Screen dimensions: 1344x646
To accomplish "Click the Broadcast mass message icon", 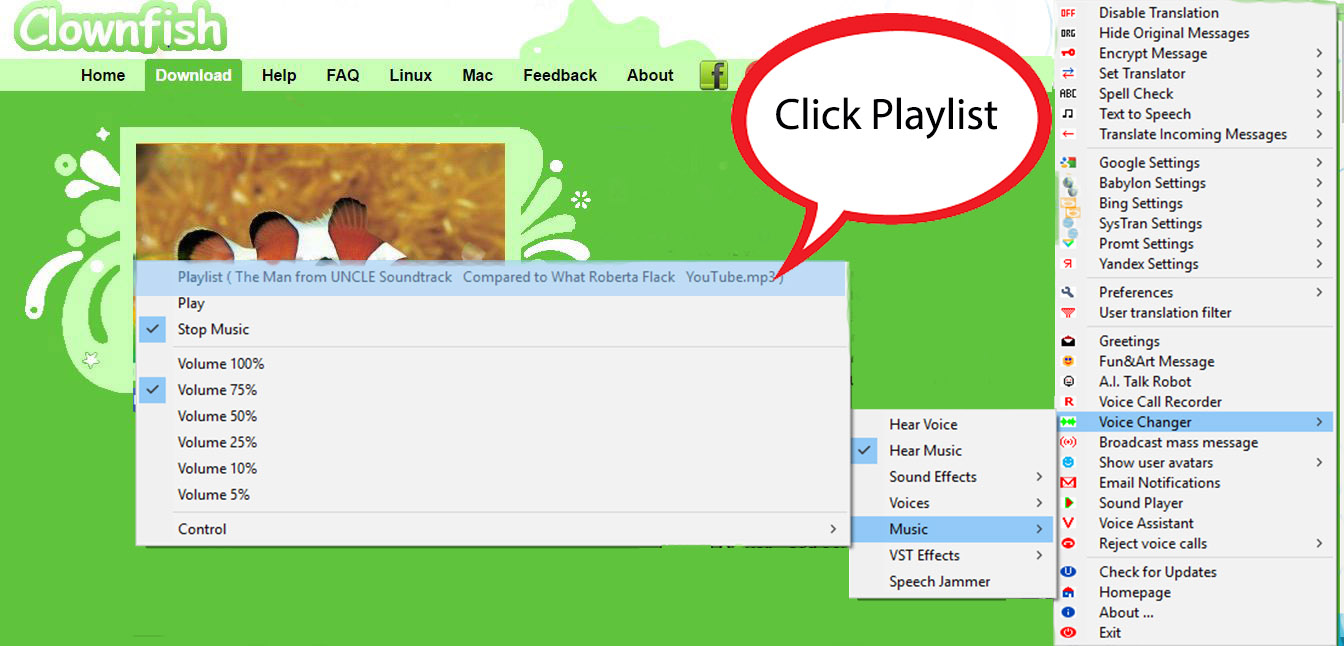I will (x=1068, y=442).
